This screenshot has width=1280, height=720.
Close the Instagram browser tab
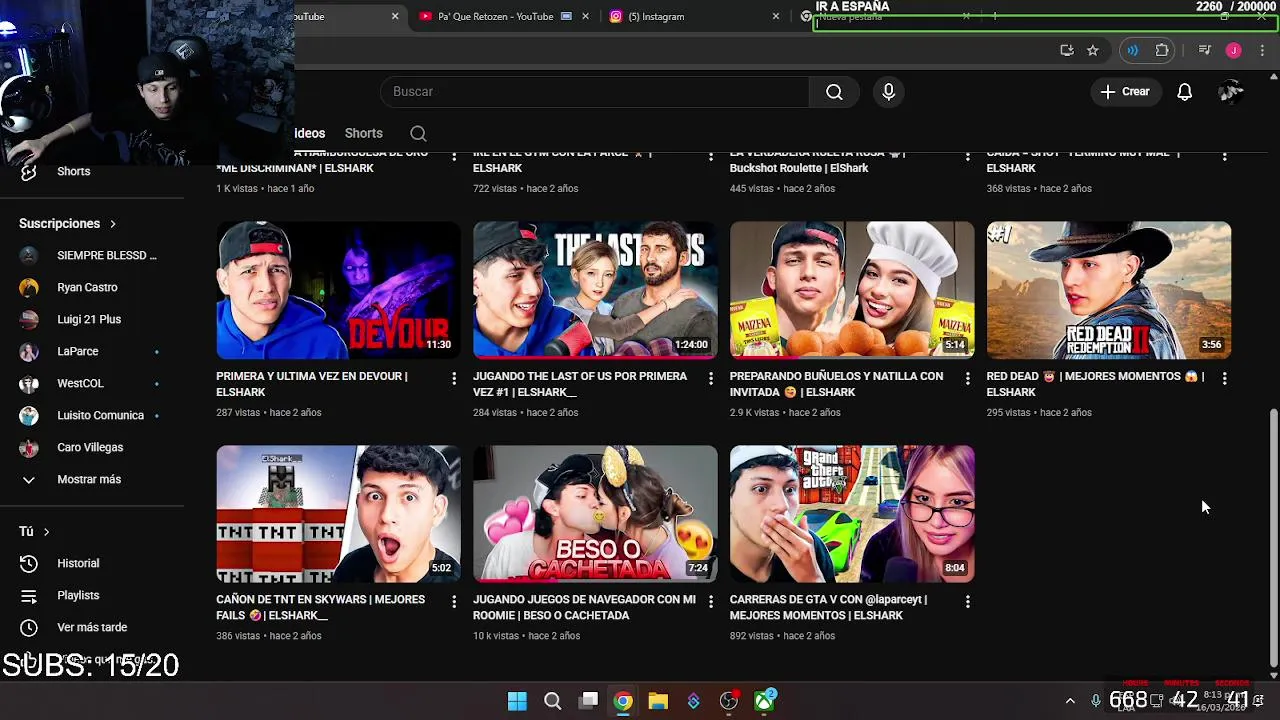[x=776, y=16]
